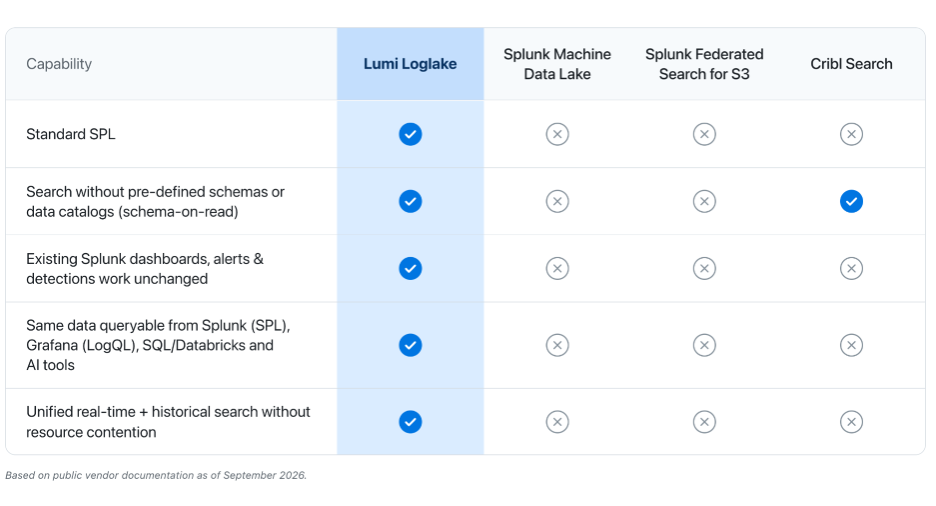Click Lumi Loglake checkmark for unified real-time search

[410, 422]
